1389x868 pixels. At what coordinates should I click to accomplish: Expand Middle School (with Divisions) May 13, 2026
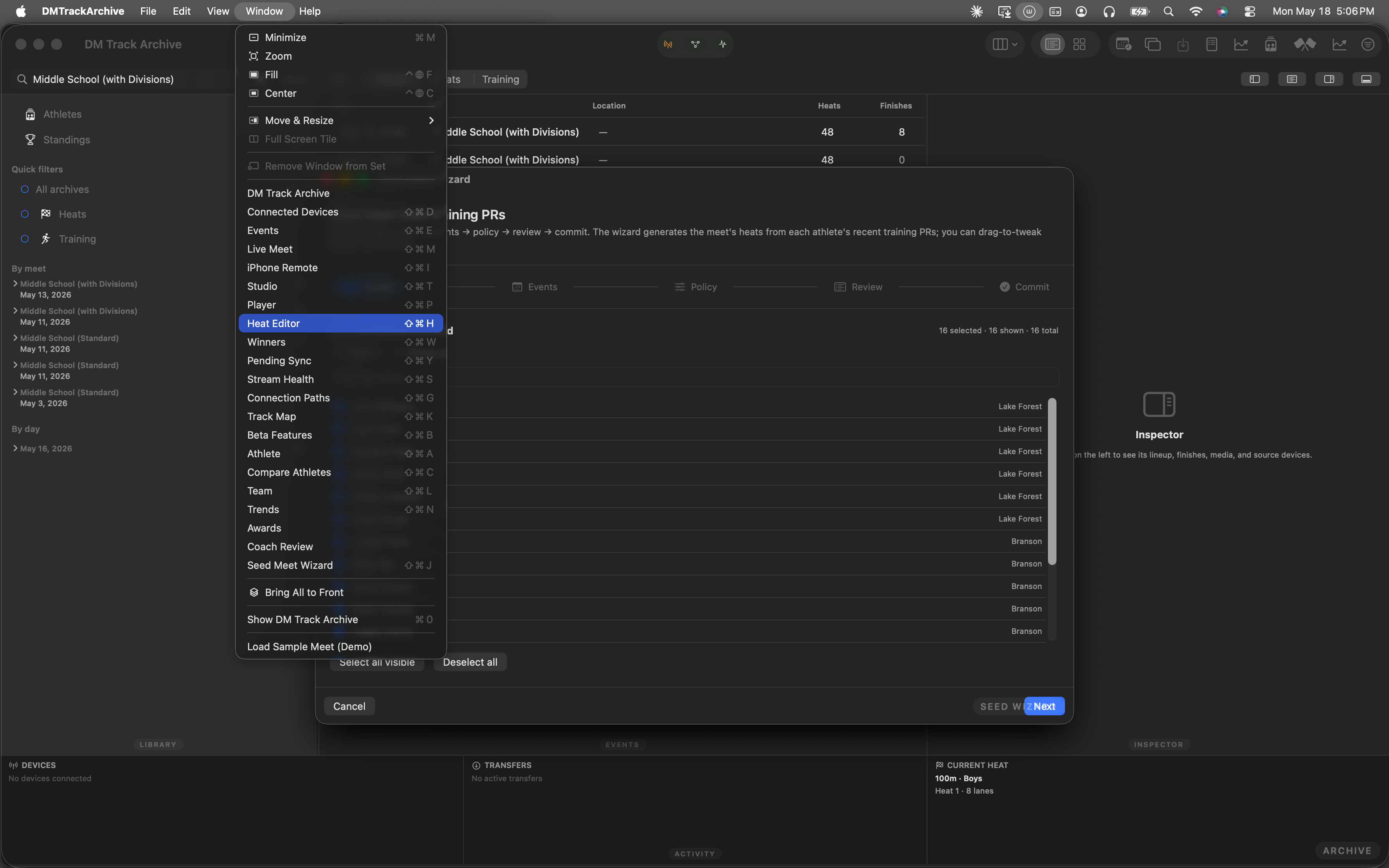click(x=16, y=284)
